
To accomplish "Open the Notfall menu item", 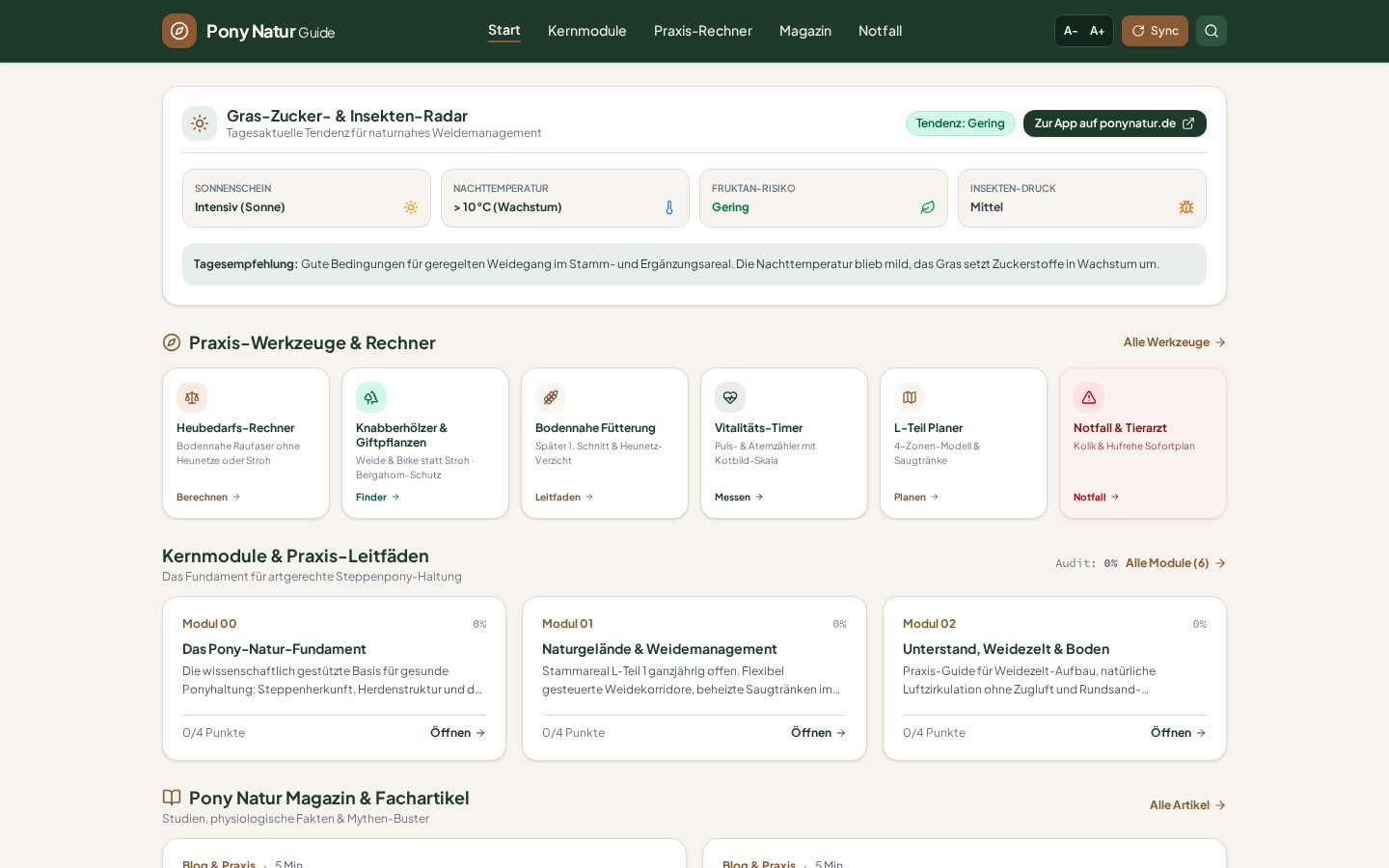I will point(881,31).
